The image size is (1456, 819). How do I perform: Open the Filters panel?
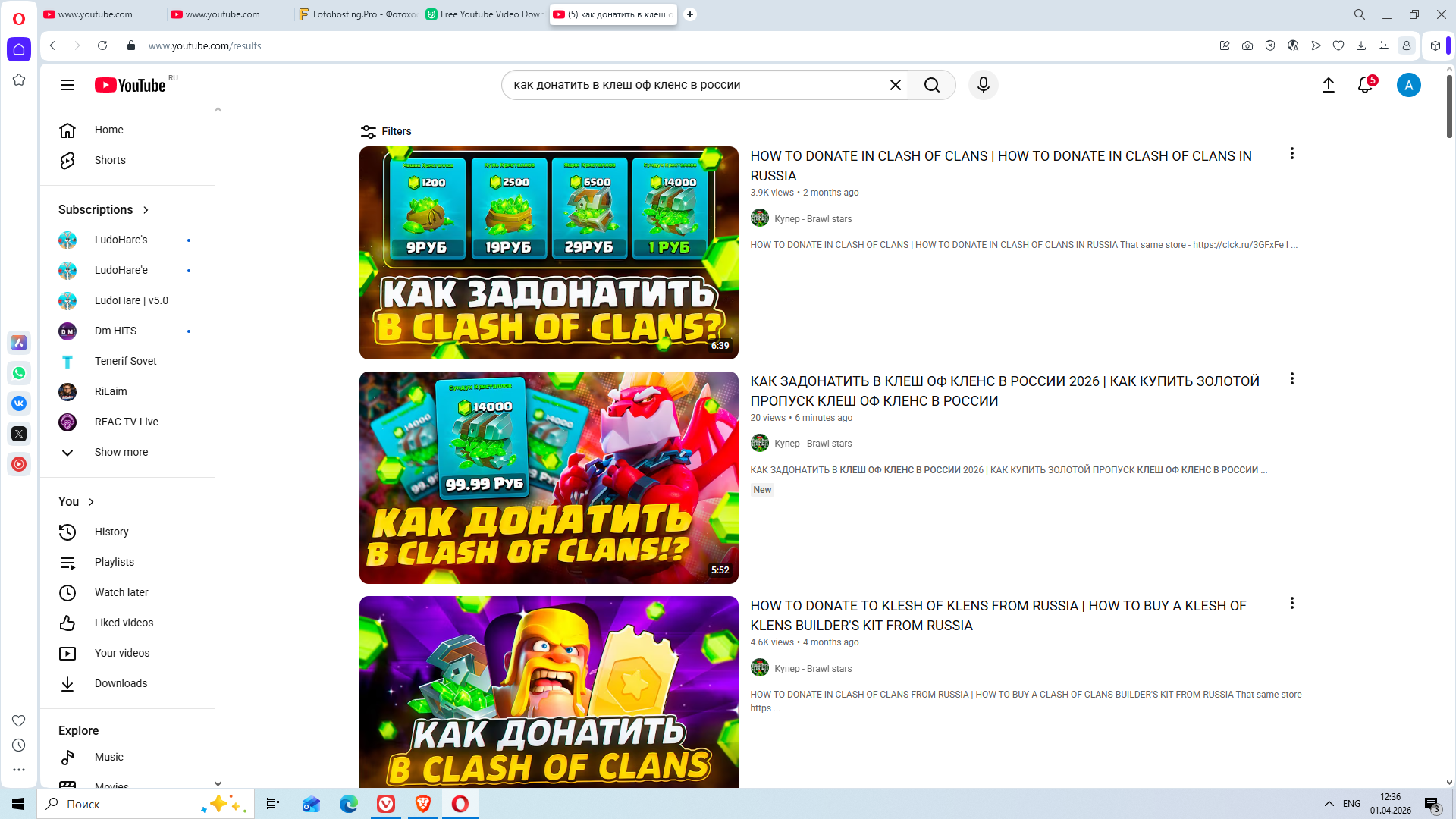pyautogui.click(x=386, y=131)
